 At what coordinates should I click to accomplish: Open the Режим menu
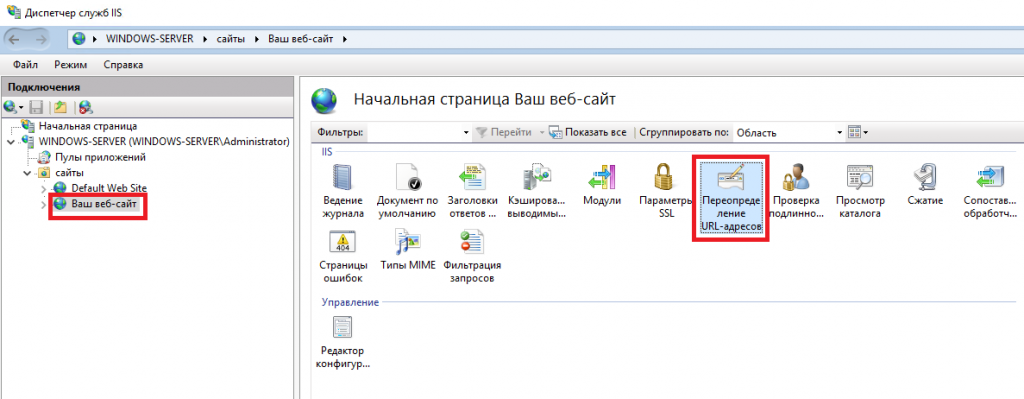click(71, 65)
